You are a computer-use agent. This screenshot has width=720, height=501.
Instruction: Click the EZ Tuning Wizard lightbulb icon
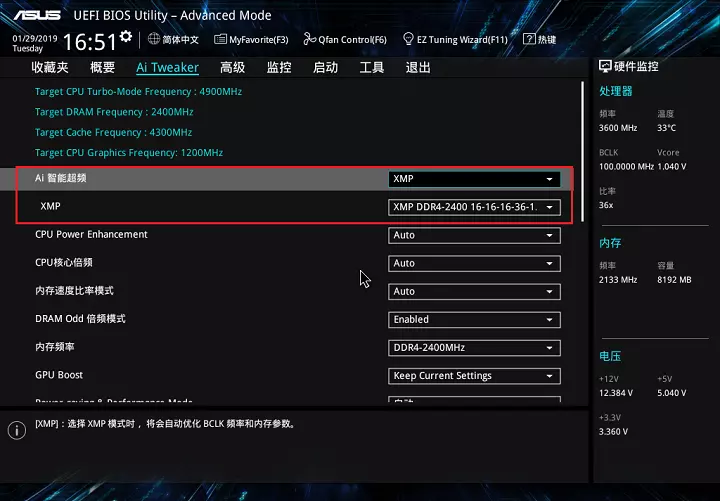pos(408,39)
